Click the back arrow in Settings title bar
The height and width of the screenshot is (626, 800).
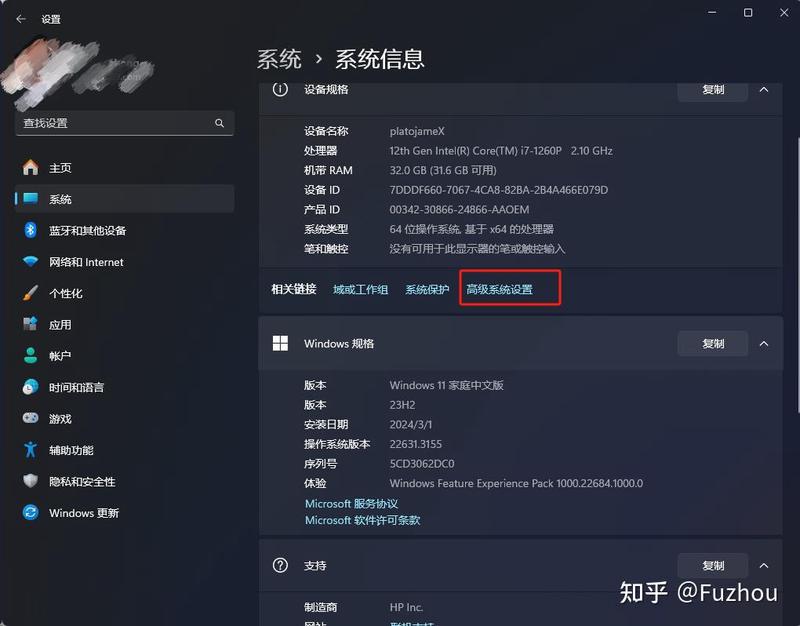click(x=21, y=19)
